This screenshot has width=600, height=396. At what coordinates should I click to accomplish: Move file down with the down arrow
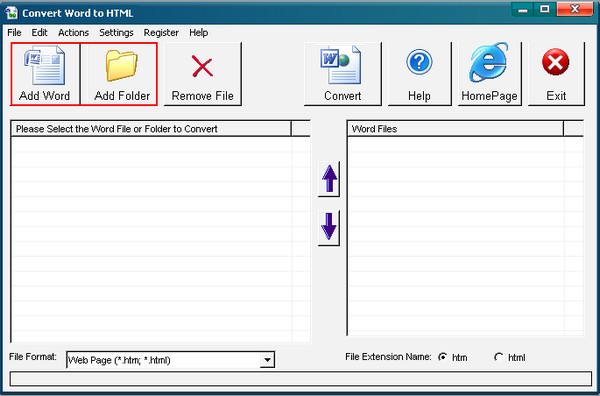(329, 227)
